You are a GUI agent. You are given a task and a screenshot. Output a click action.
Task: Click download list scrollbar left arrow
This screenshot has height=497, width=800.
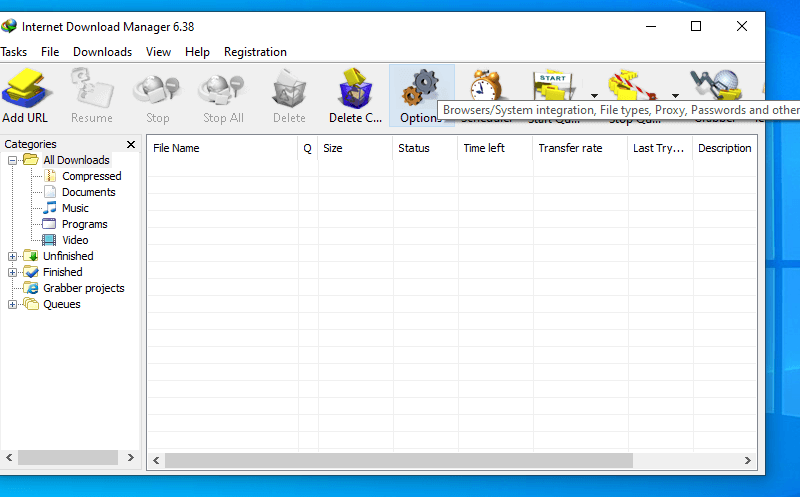coord(156,461)
